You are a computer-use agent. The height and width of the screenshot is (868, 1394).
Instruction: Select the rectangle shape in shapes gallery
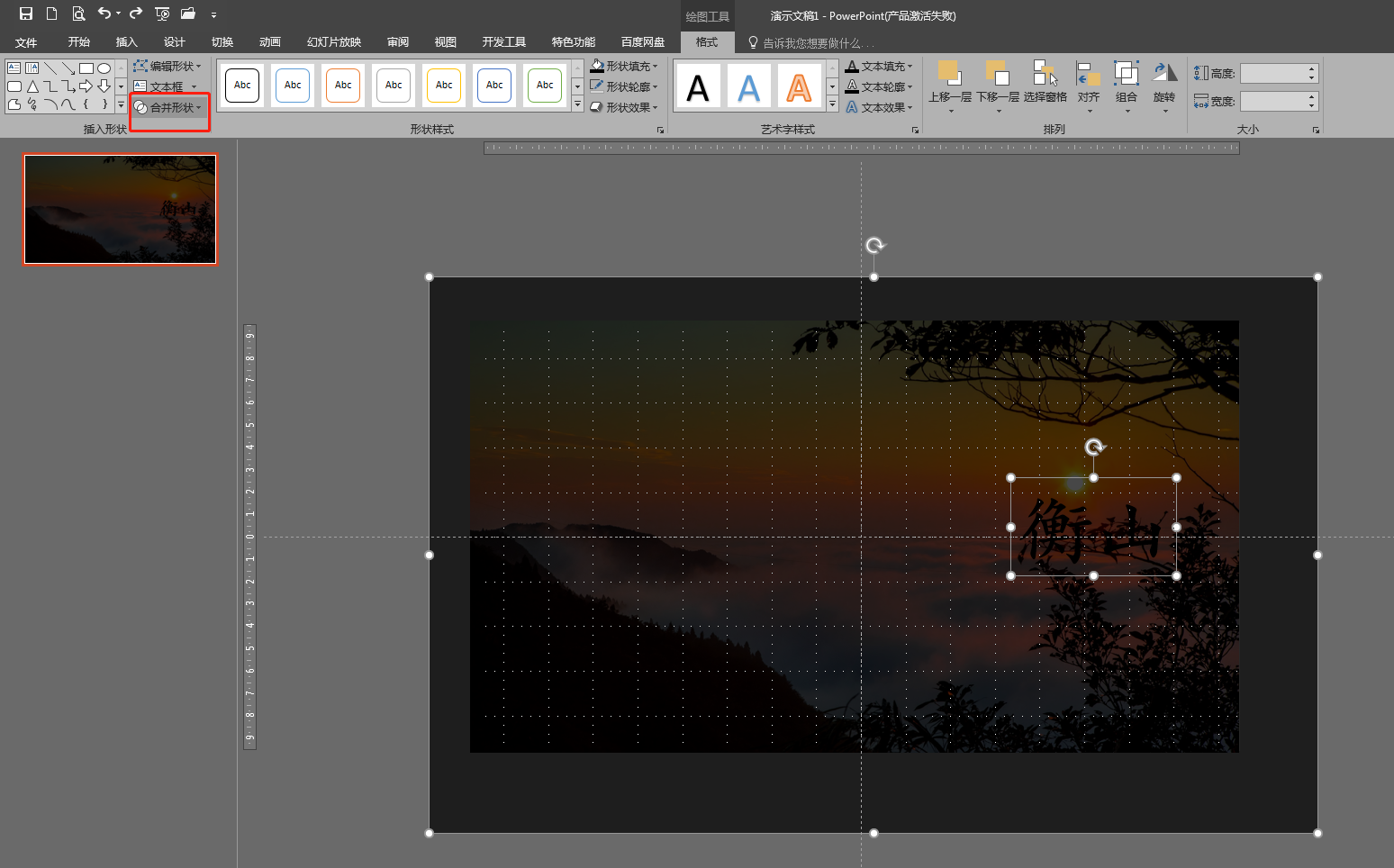point(86,68)
